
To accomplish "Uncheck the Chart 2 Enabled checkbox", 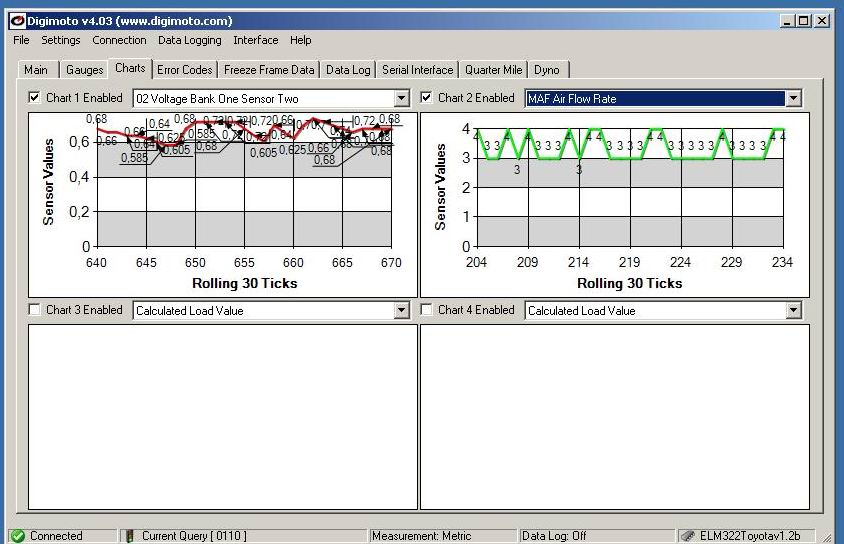I will [427, 98].
